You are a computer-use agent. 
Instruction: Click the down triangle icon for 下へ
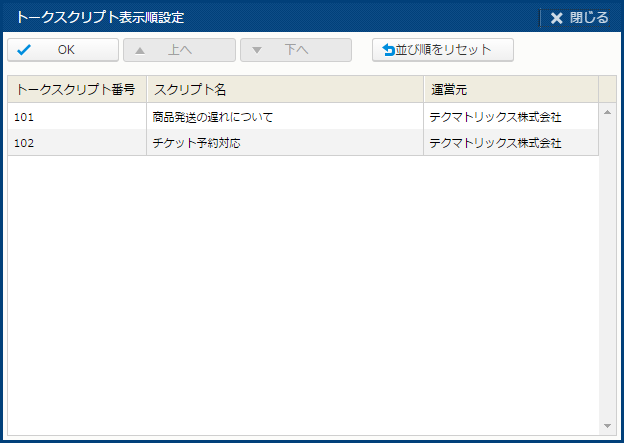[x=257, y=50]
